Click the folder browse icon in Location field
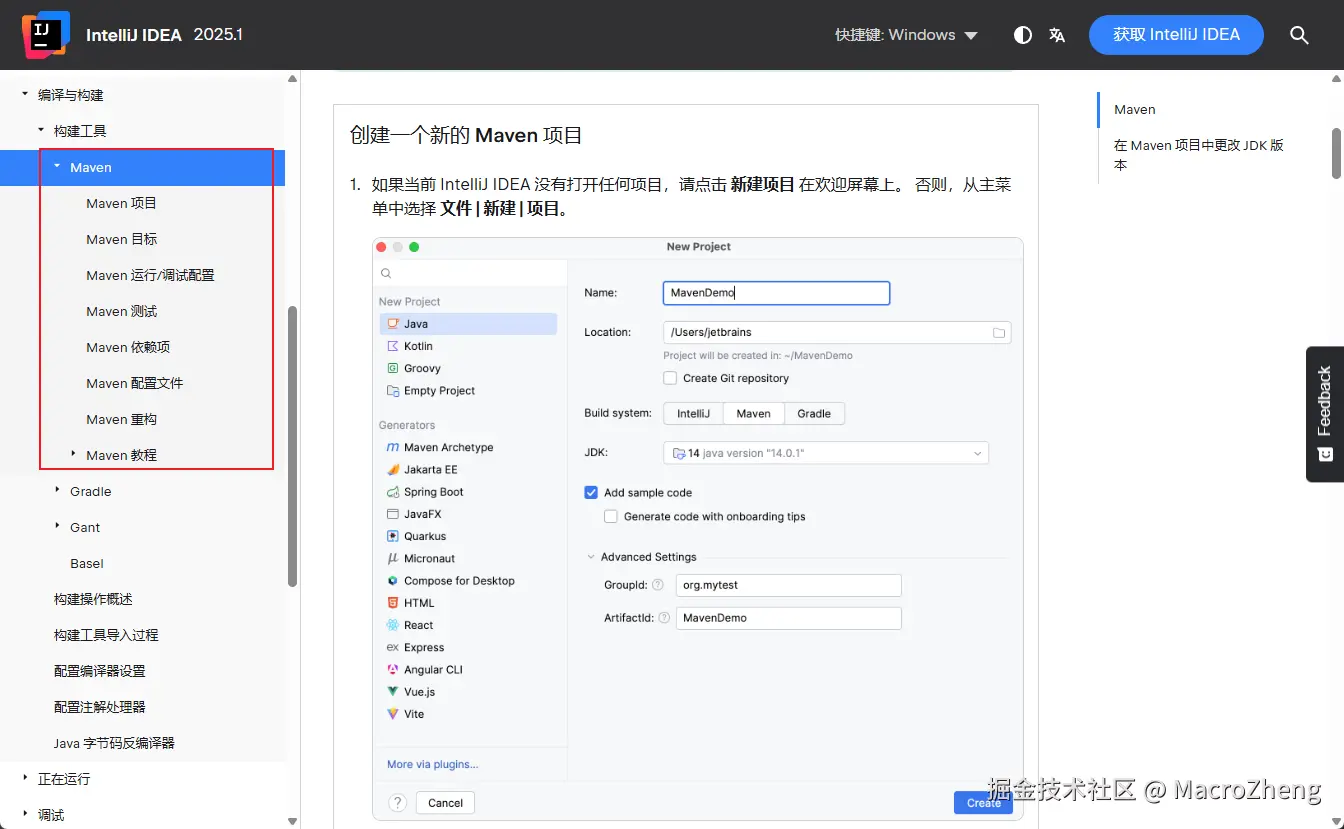 [998, 332]
